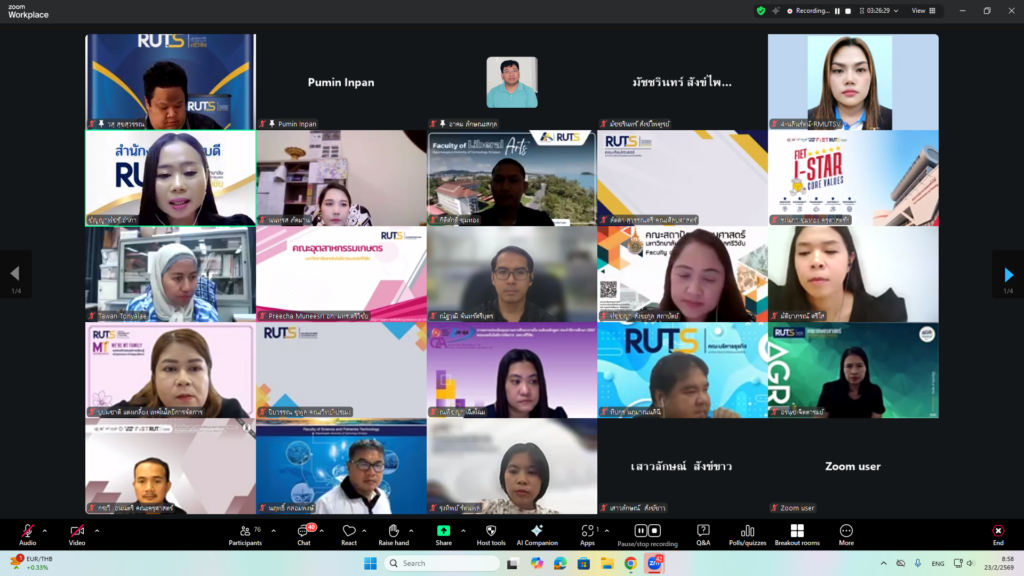Open the Participants panel
The height and width of the screenshot is (576, 1024).
[x=244, y=531]
